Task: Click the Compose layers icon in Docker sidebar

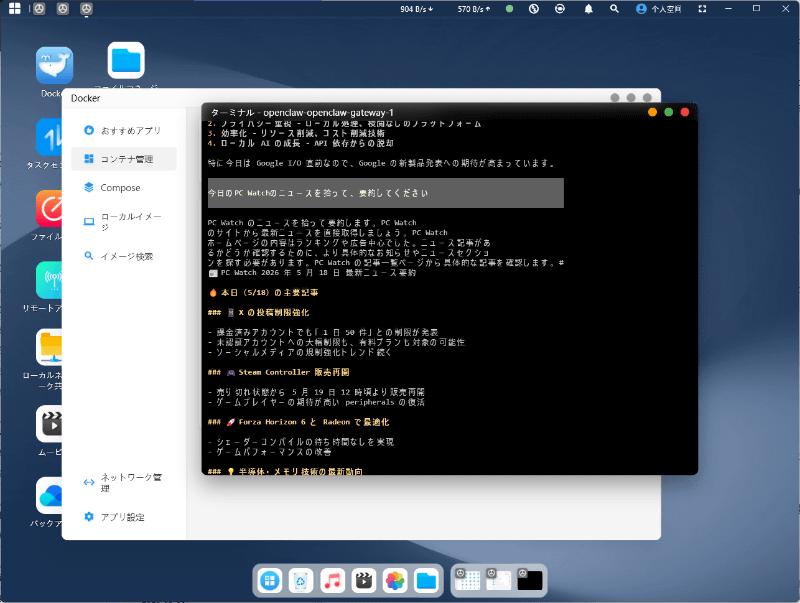Action: [x=89, y=187]
